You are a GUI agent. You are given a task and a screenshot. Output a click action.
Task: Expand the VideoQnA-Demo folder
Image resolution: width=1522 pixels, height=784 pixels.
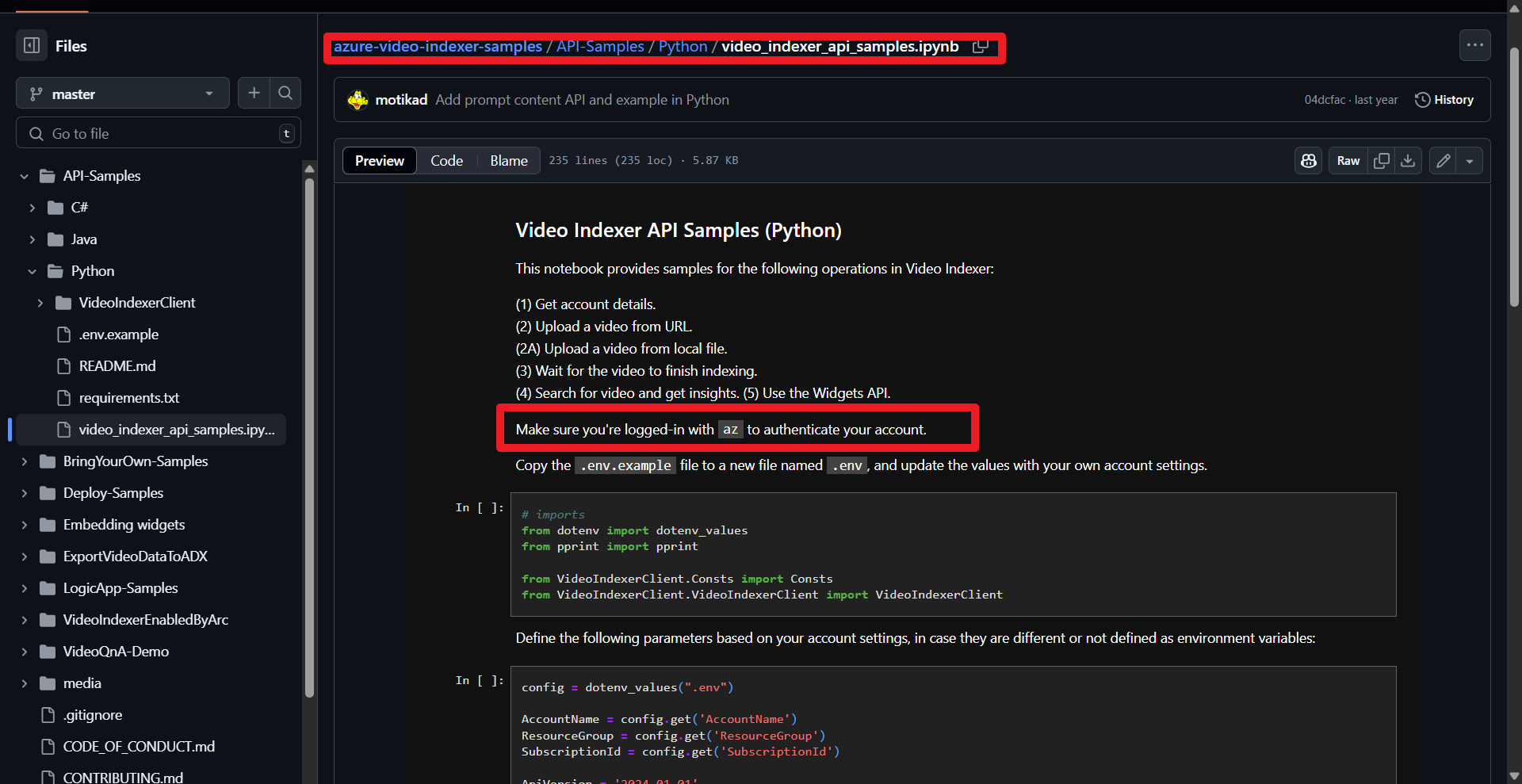[24, 652]
